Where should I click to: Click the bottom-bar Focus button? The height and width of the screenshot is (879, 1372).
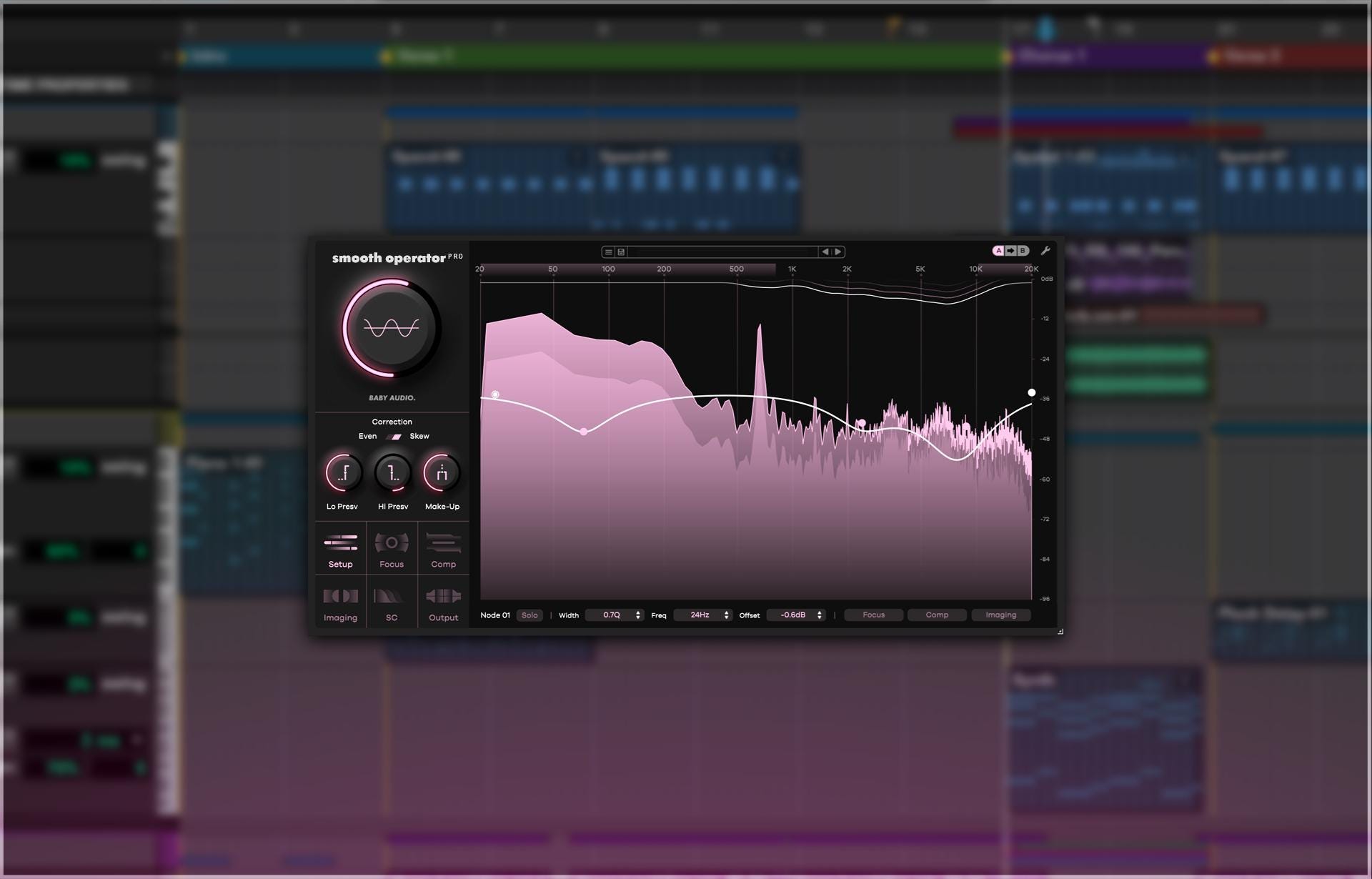(873, 615)
